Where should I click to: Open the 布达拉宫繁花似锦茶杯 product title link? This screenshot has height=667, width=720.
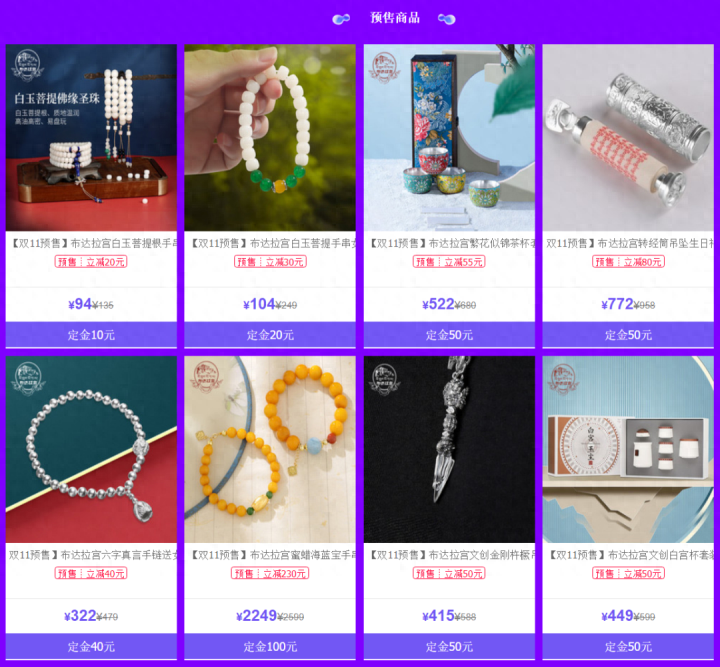[449, 243]
